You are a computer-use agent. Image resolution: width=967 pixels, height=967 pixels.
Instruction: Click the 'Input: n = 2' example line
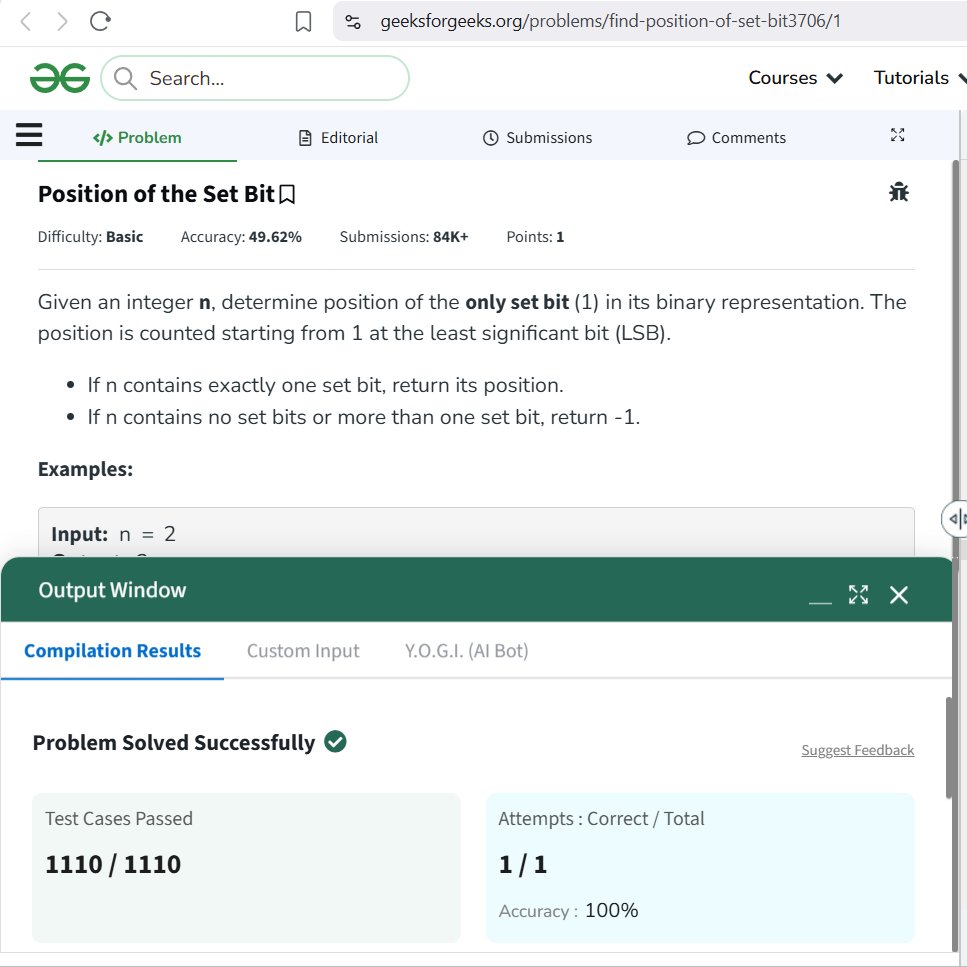pyautogui.click(x=113, y=533)
